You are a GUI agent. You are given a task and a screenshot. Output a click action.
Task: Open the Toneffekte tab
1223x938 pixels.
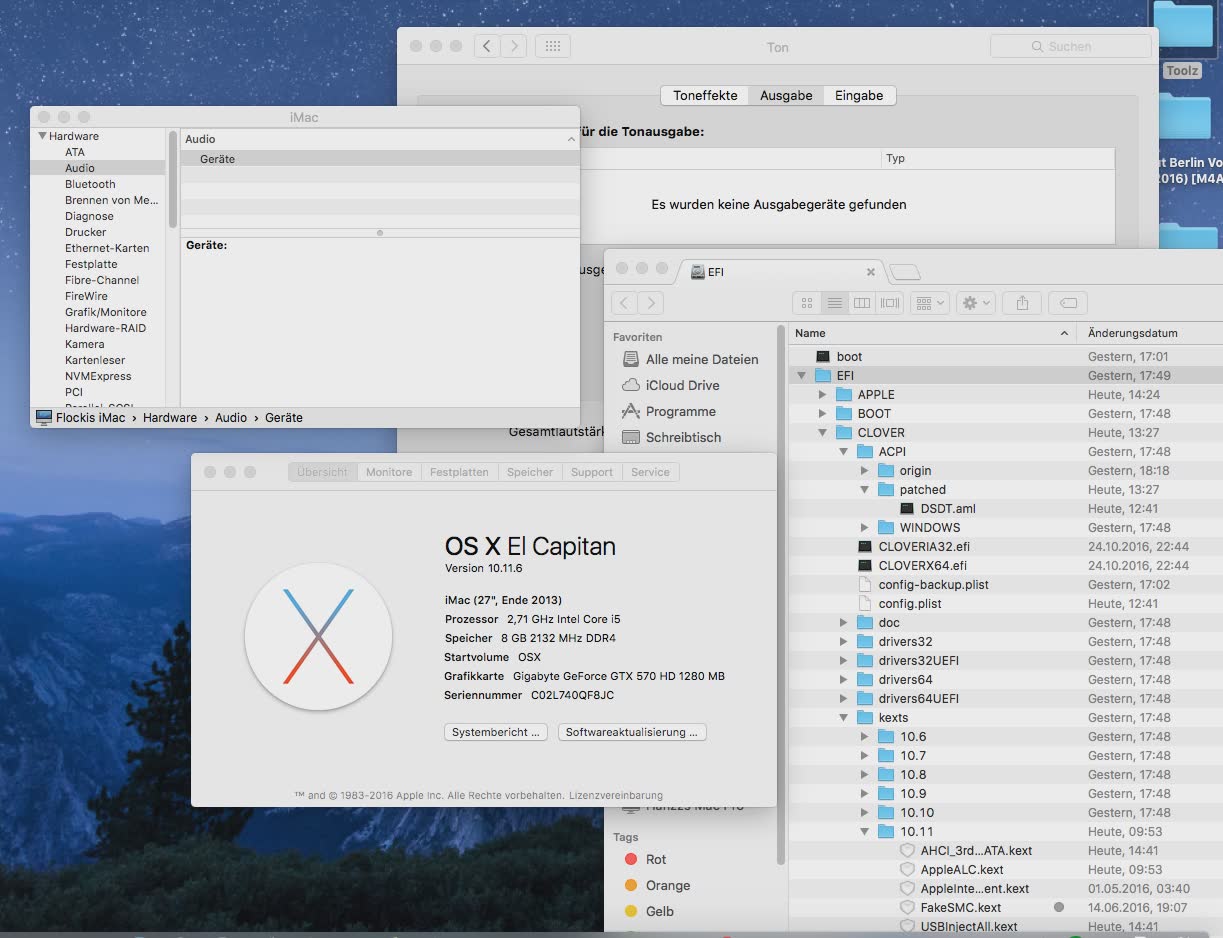click(x=705, y=96)
